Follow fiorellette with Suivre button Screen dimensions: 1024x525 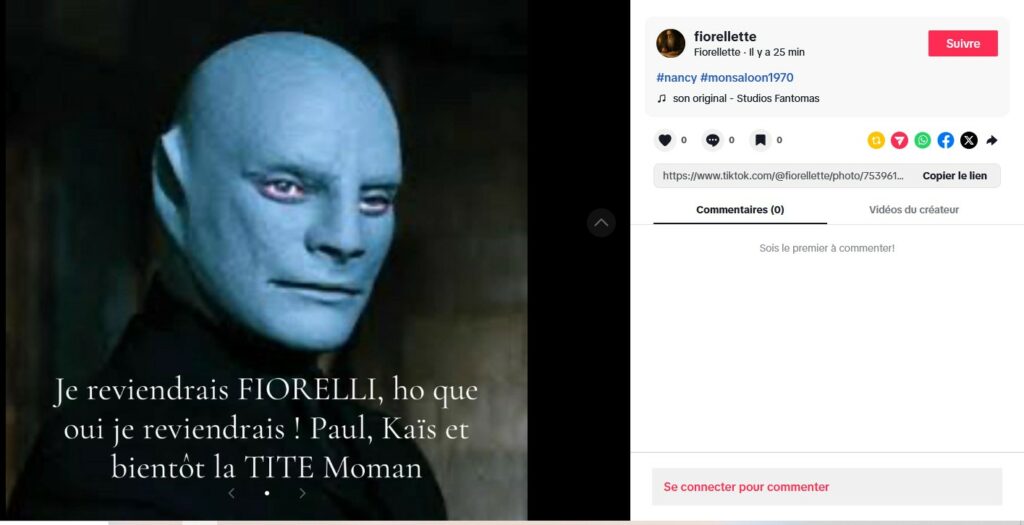click(x=963, y=43)
